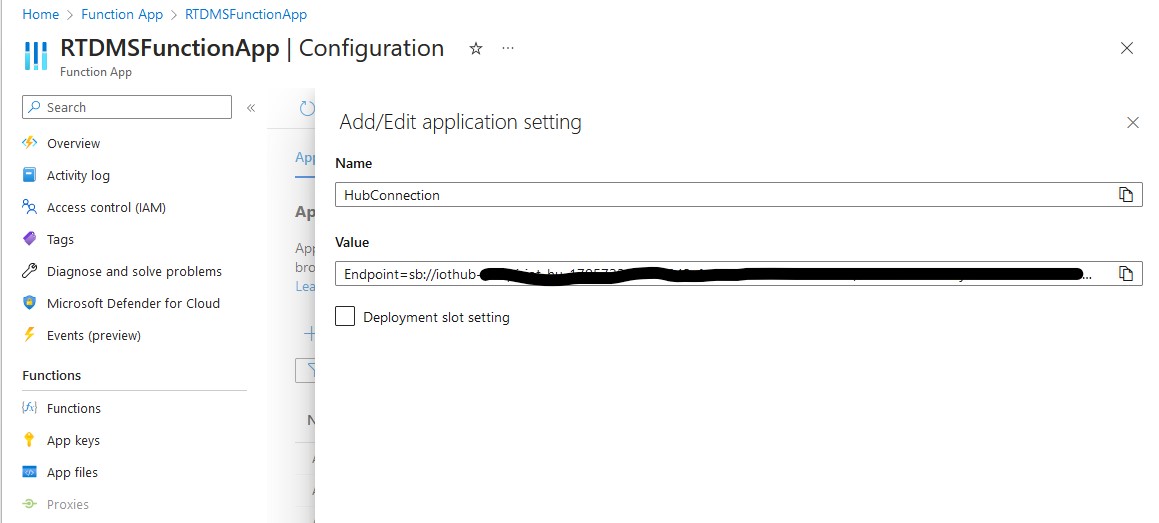Open the Function App breadcrumb link
The height and width of the screenshot is (523, 1159).
coord(122,14)
